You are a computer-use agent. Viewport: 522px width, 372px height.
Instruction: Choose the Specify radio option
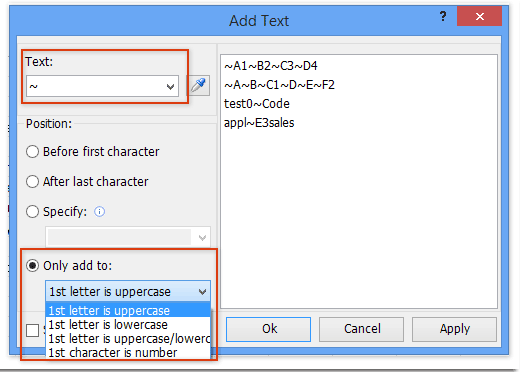tap(32, 212)
